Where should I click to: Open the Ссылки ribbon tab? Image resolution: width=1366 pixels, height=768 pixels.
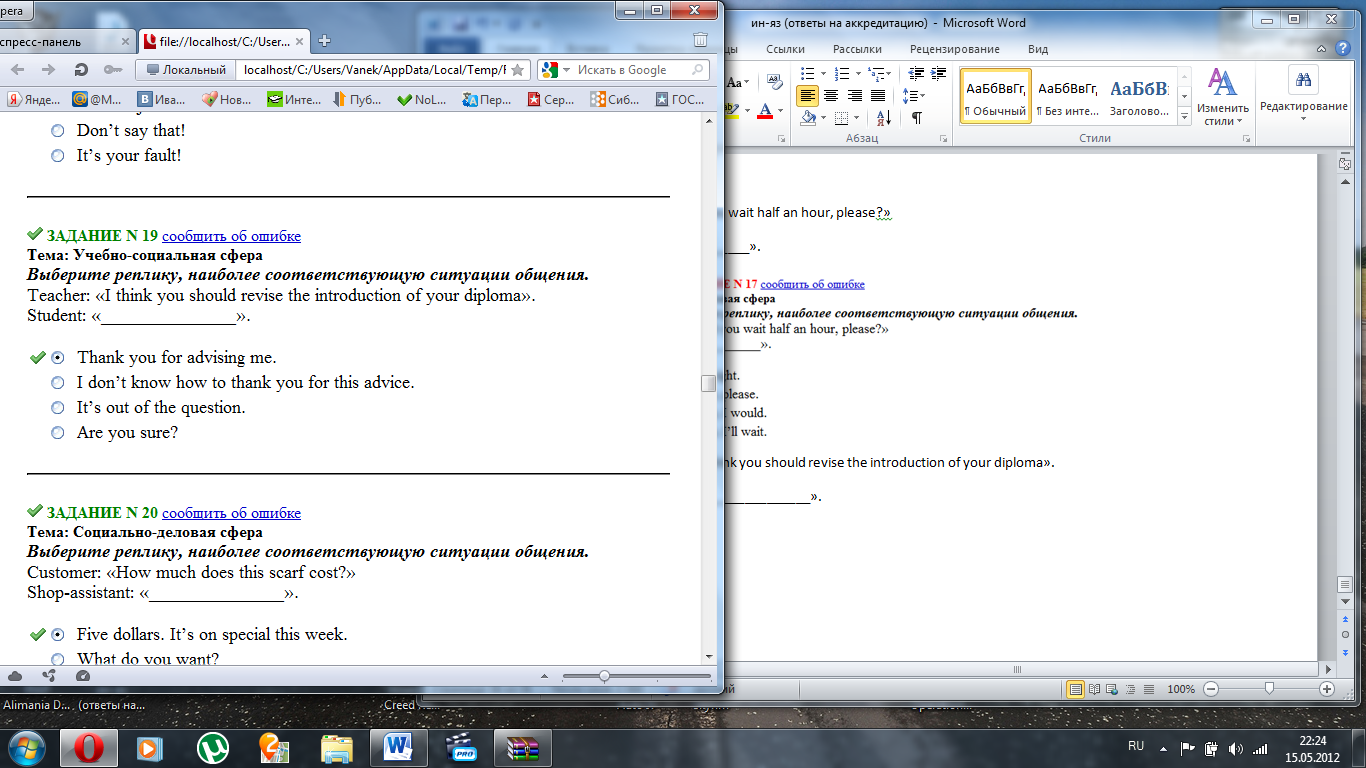coord(785,49)
